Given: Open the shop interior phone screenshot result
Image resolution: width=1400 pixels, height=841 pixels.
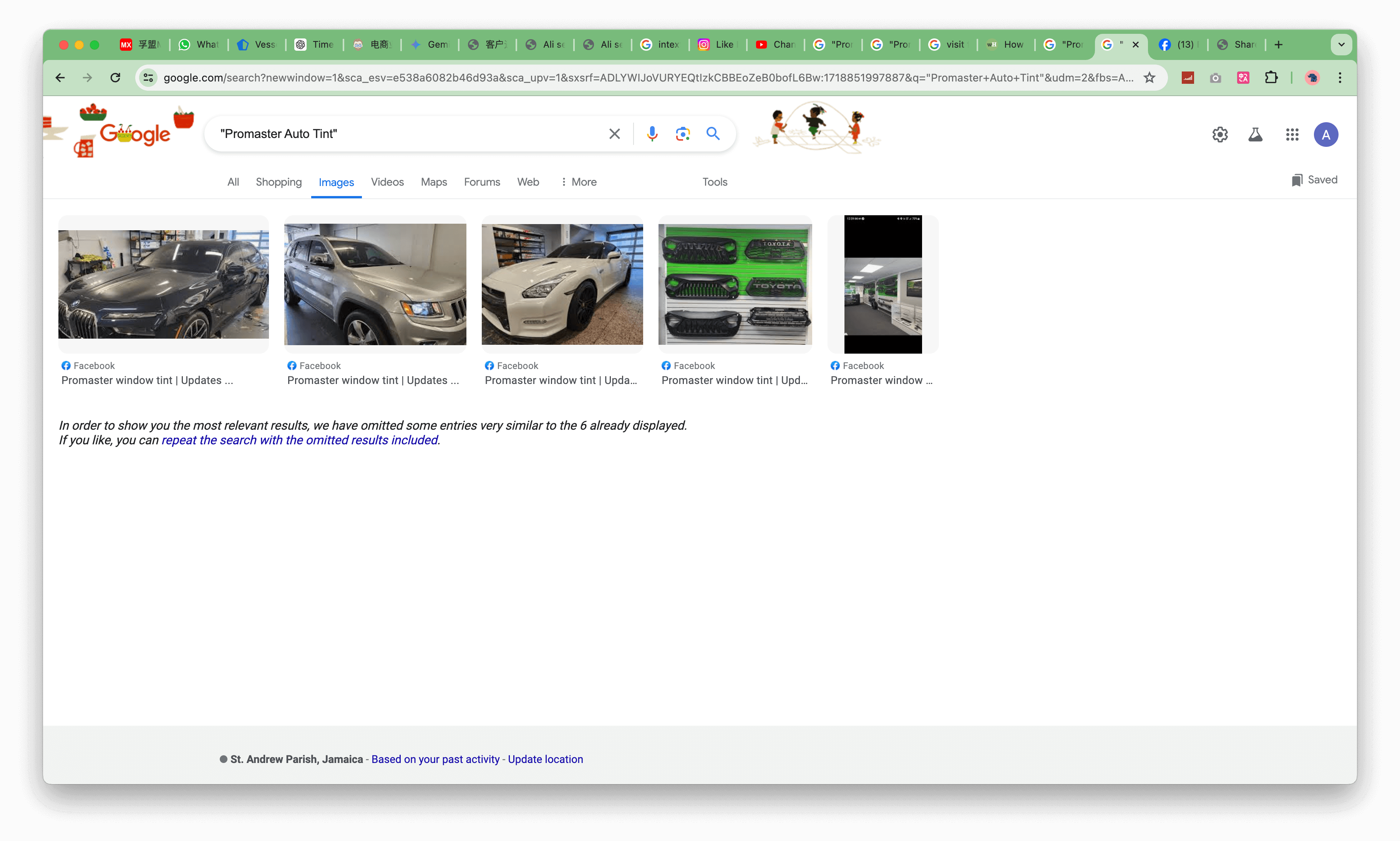Looking at the screenshot, I should (883, 284).
